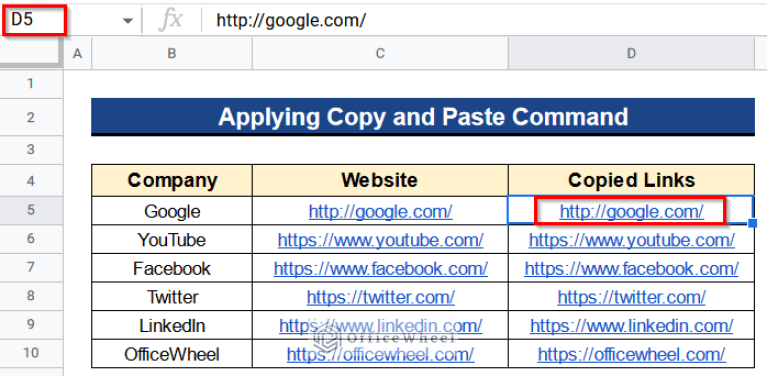Viewport: 767px width, 376px height.
Task: Select row 10 header
Action: (x=31, y=353)
